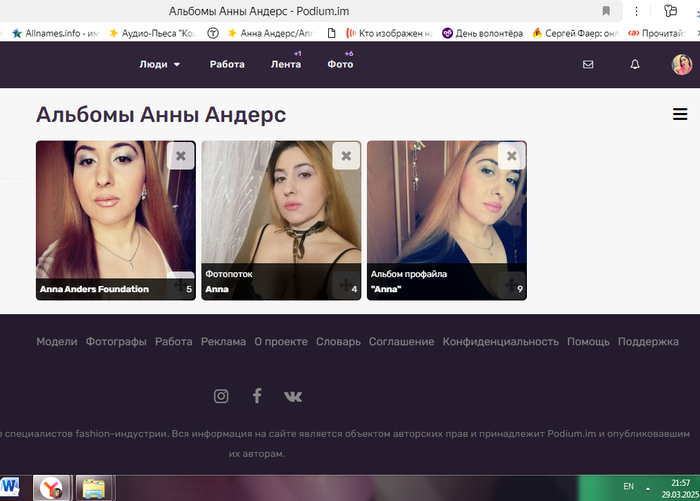Click the Фотографы footer link
The height and width of the screenshot is (501, 700).
coord(116,342)
